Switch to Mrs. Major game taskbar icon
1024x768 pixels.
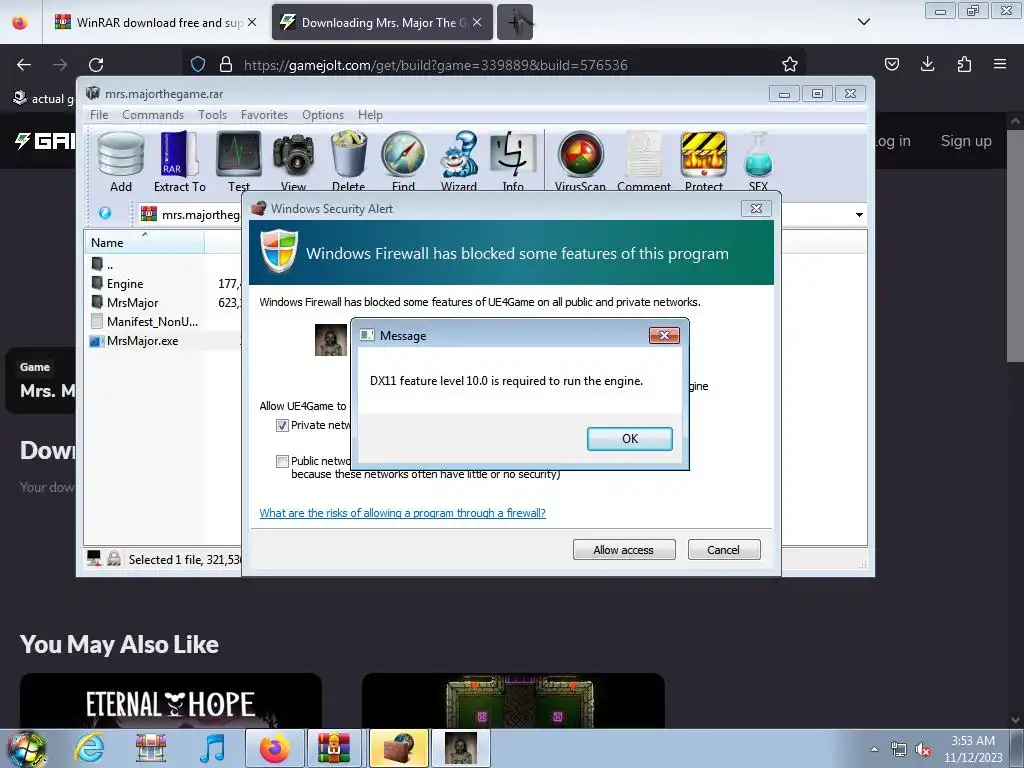pyautogui.click(x=460, y=748)
